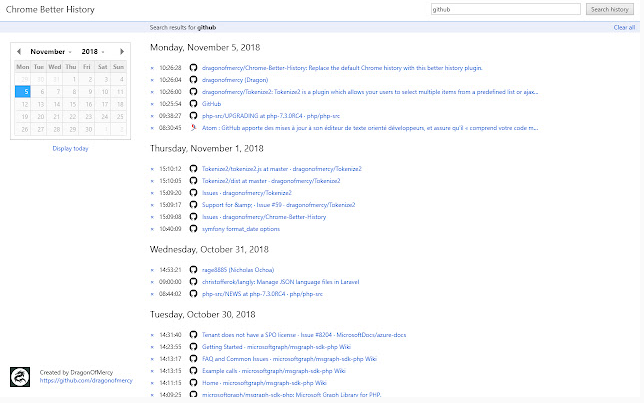644x403 pixels.
Task: Click the Chrome Better History title
Action: click(50, 9)
